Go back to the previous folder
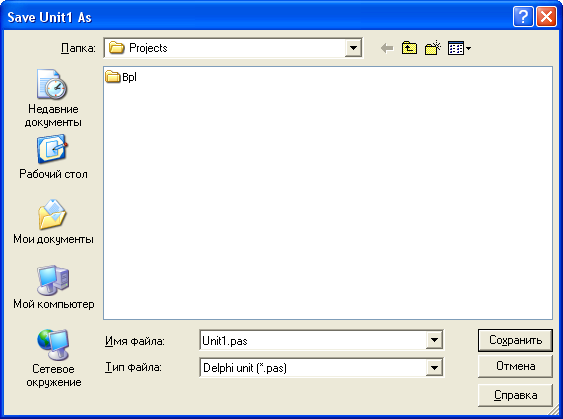 pos(387,48)
